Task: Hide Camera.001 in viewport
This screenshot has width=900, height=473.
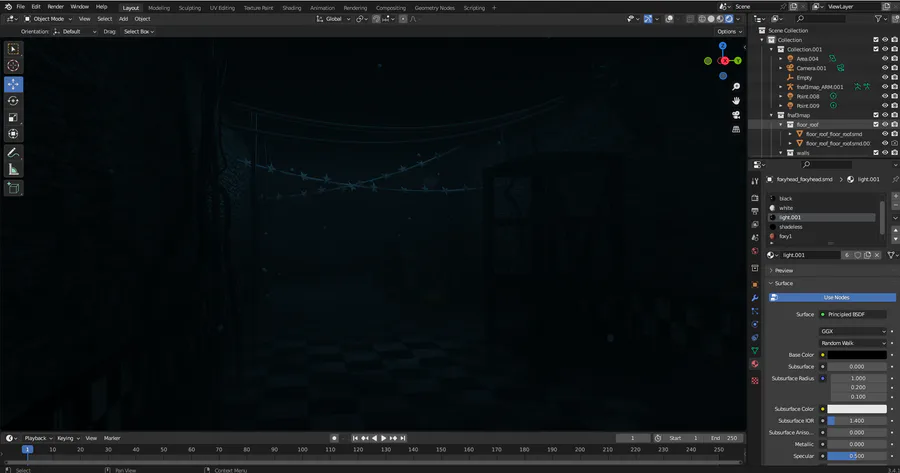Action: [885, 68]
